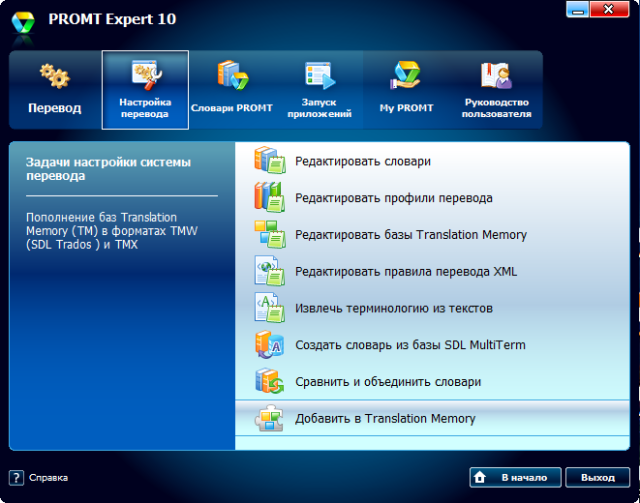Viewport: 640px width, 503px height.
Task: Click the Выход button
Action: tap(597, 477)
